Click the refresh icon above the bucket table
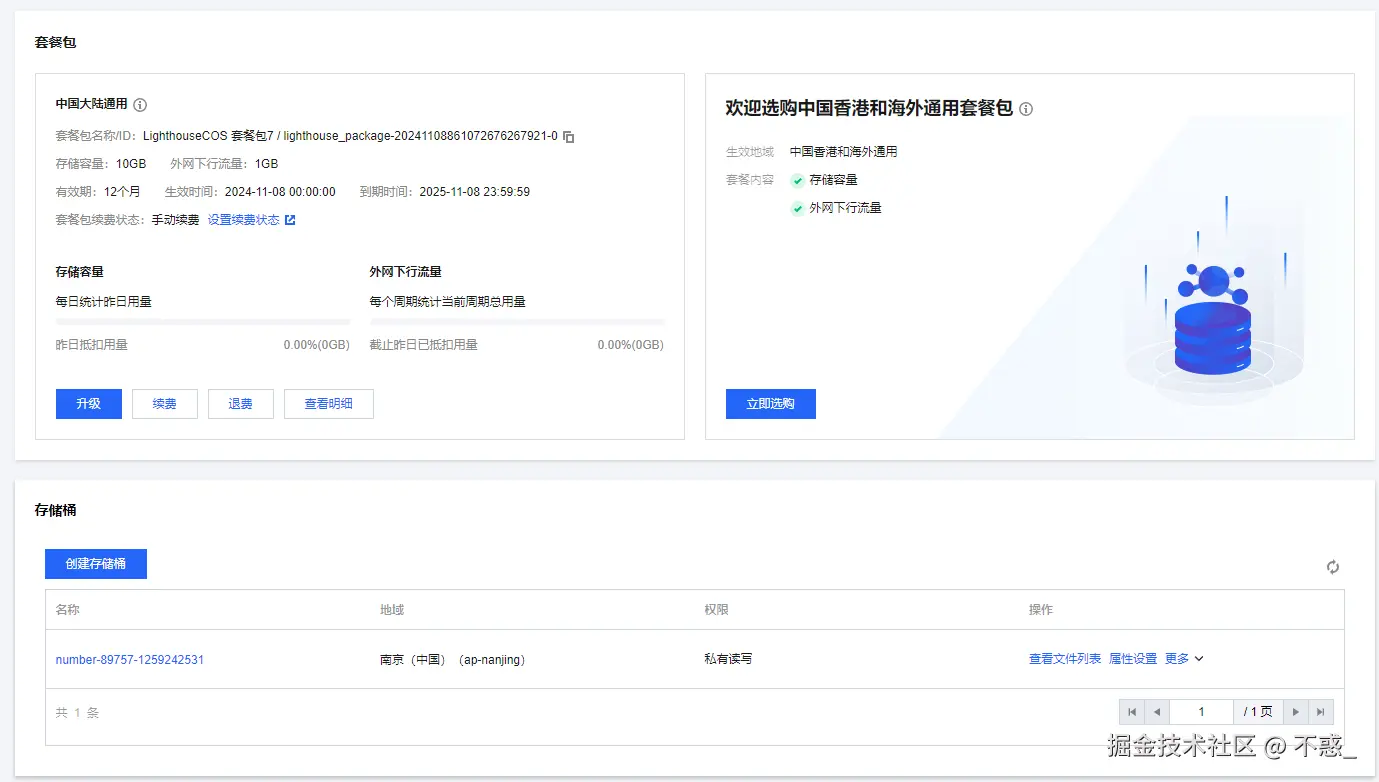 1332,566
